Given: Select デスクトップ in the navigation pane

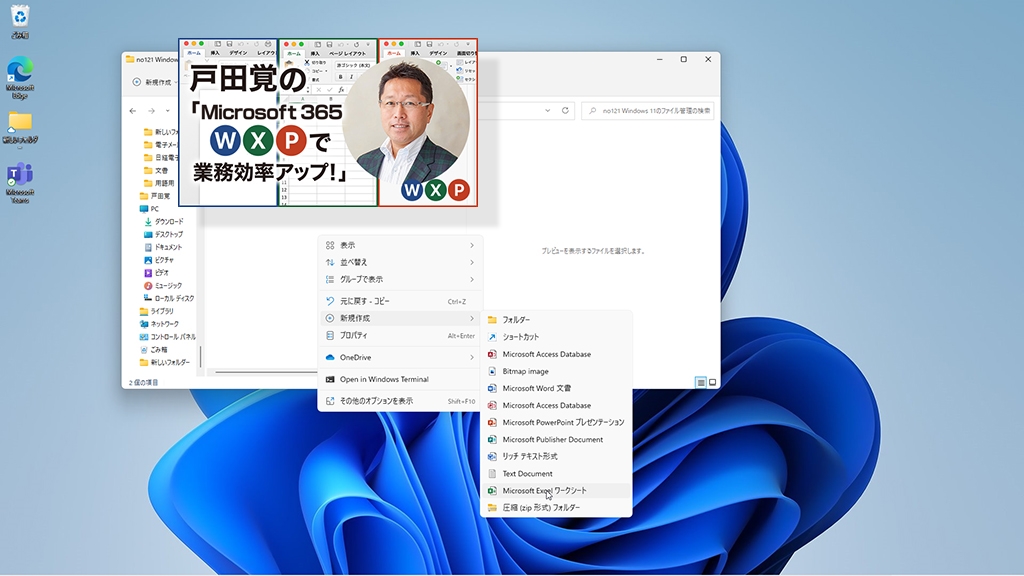Looking at the screenshot, I should [163, 234].
